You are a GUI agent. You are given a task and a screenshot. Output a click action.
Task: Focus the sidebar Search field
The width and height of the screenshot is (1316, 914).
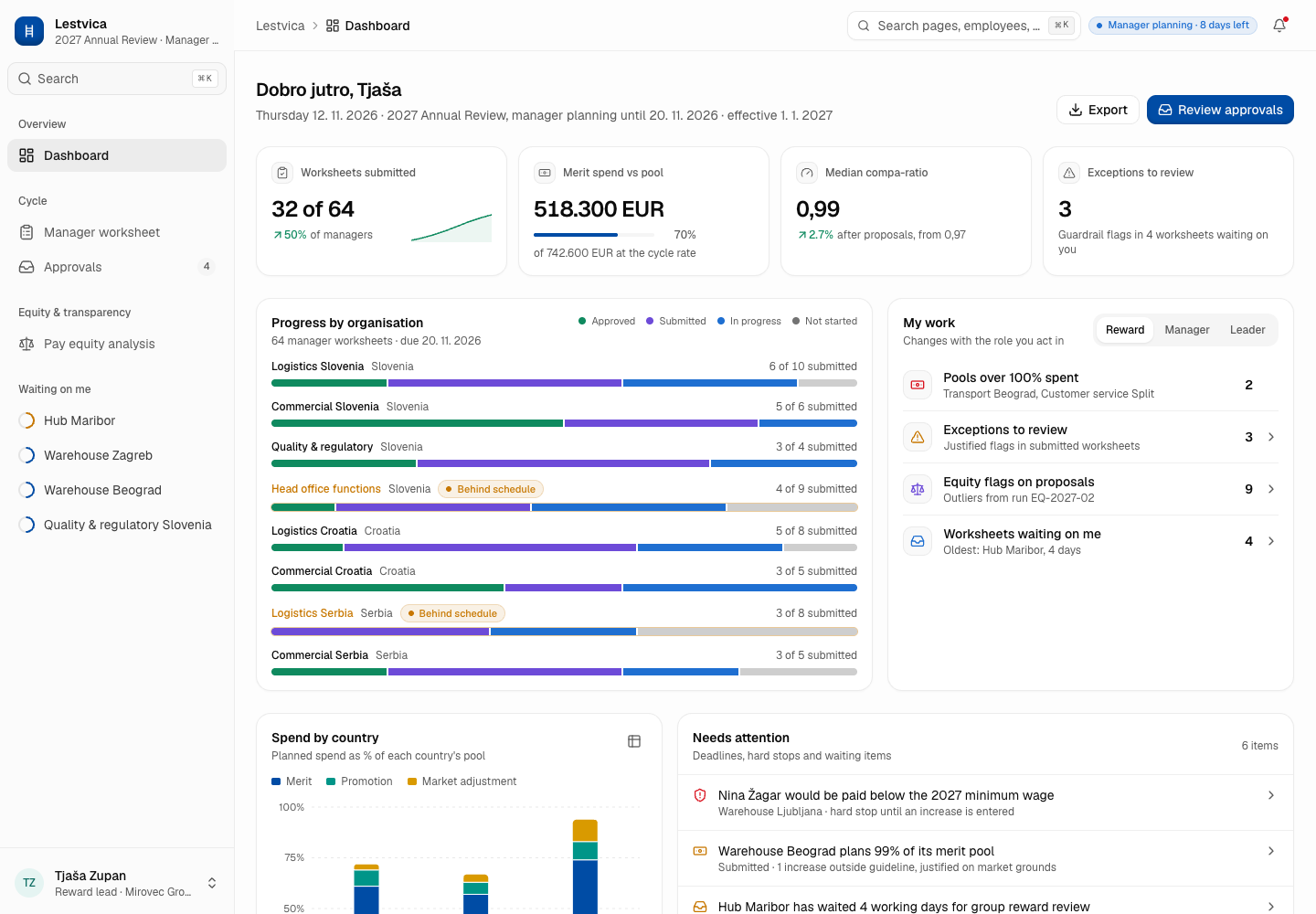pos(117,79)
